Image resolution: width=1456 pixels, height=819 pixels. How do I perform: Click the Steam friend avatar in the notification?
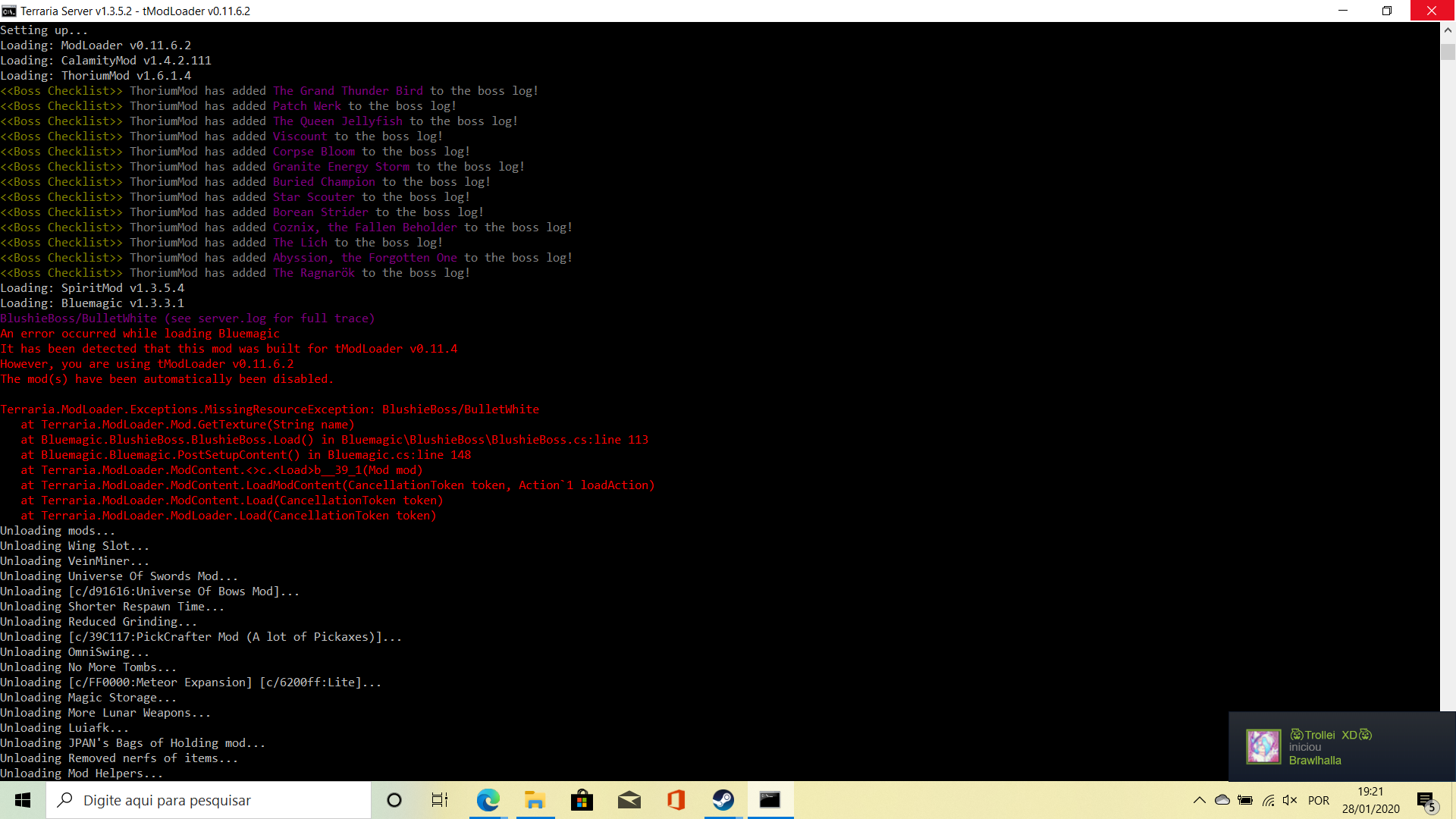pyautogui.click(x=1263, y=747)
